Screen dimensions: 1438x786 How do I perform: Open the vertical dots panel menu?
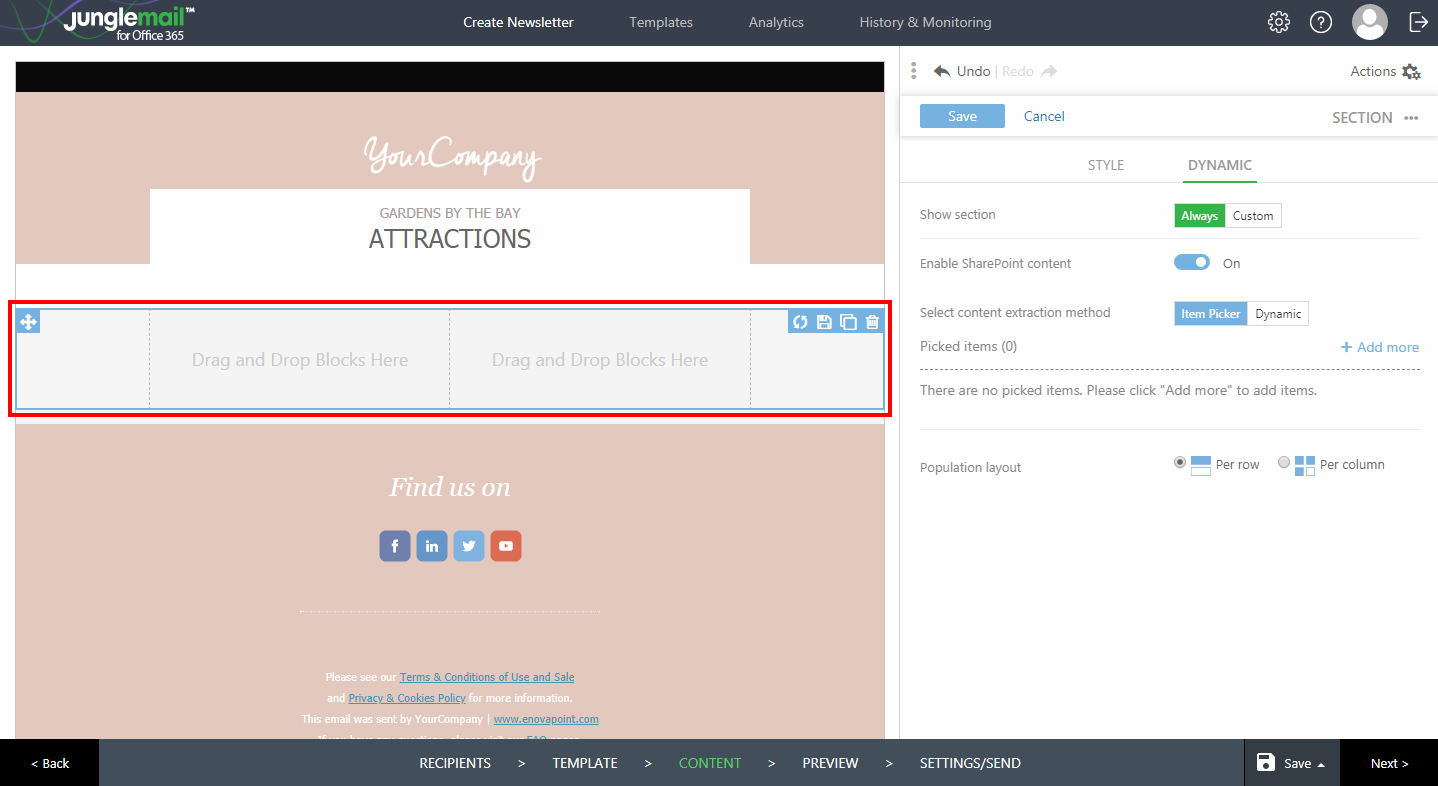tap(913, 71)
